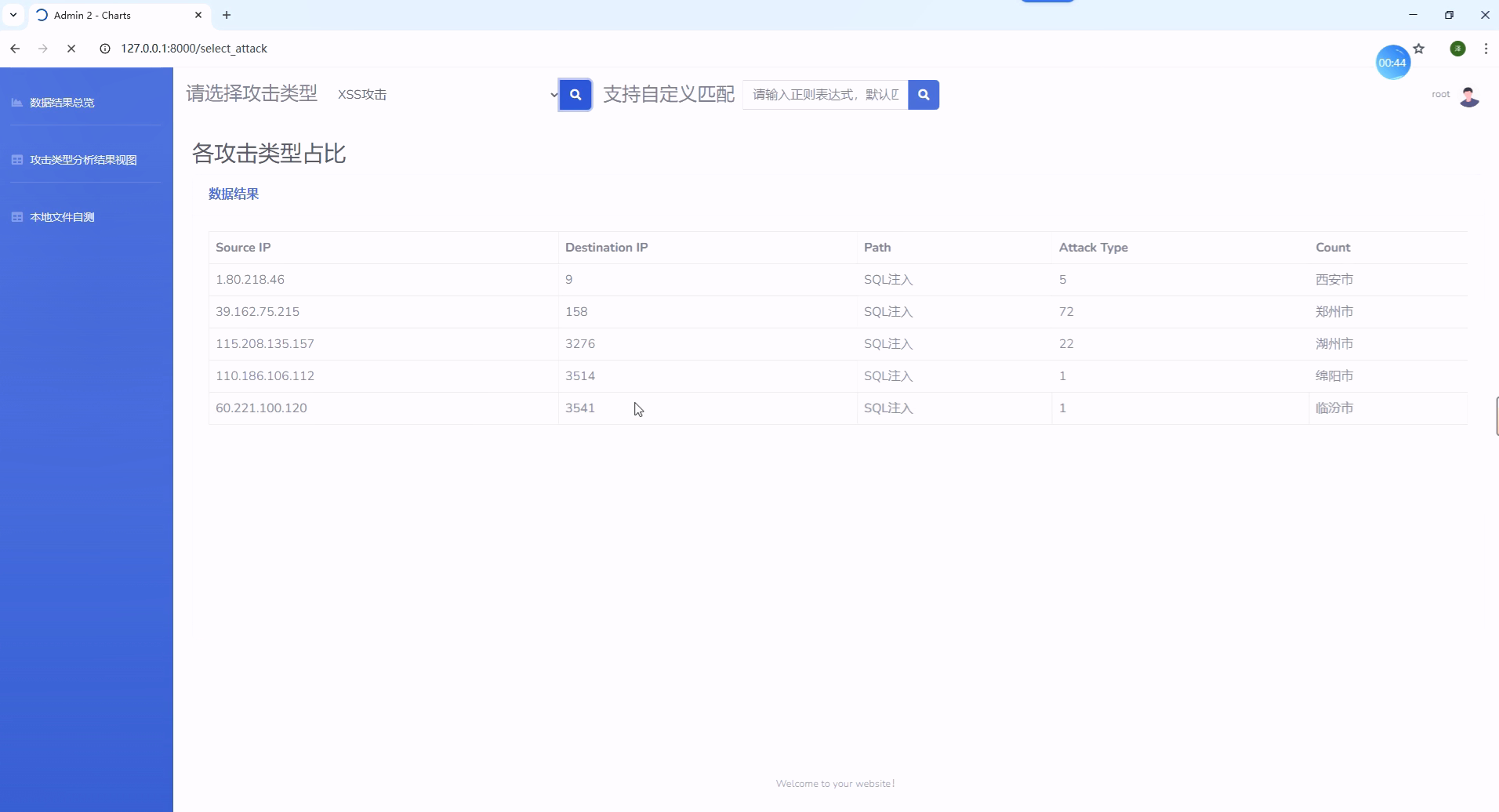Close the Admin 2 - Charts tab
The image size is (1499, 812).
(x=198, y=15)
